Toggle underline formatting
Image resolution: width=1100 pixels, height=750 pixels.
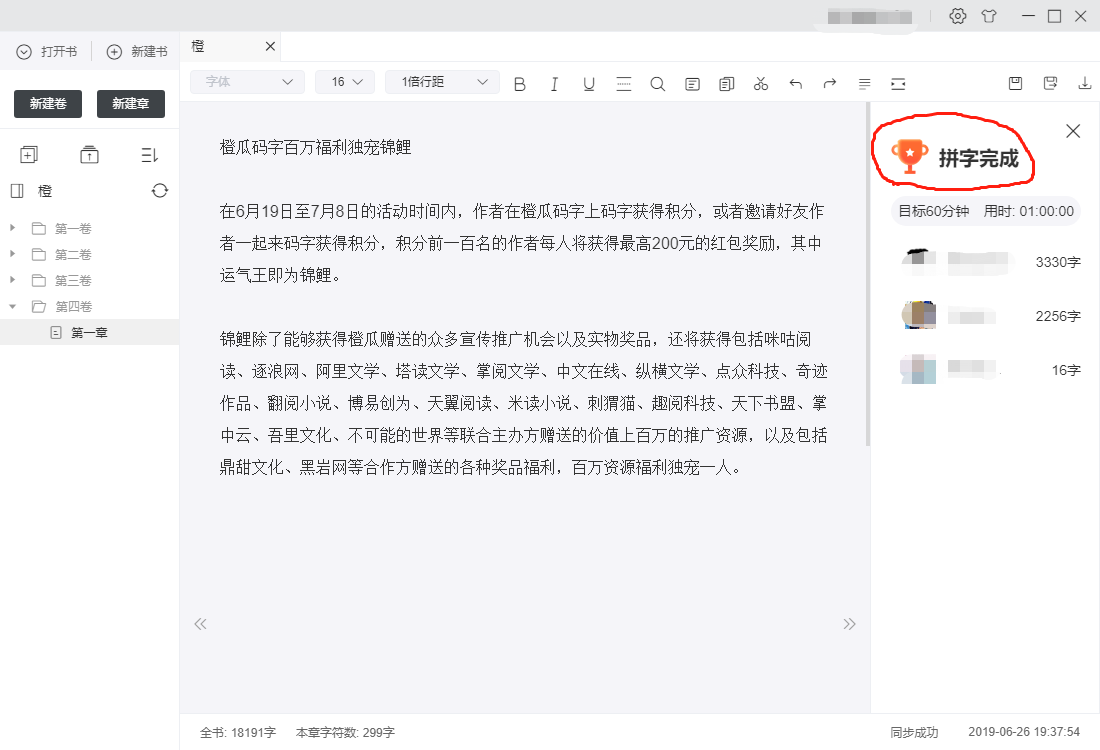589,84
